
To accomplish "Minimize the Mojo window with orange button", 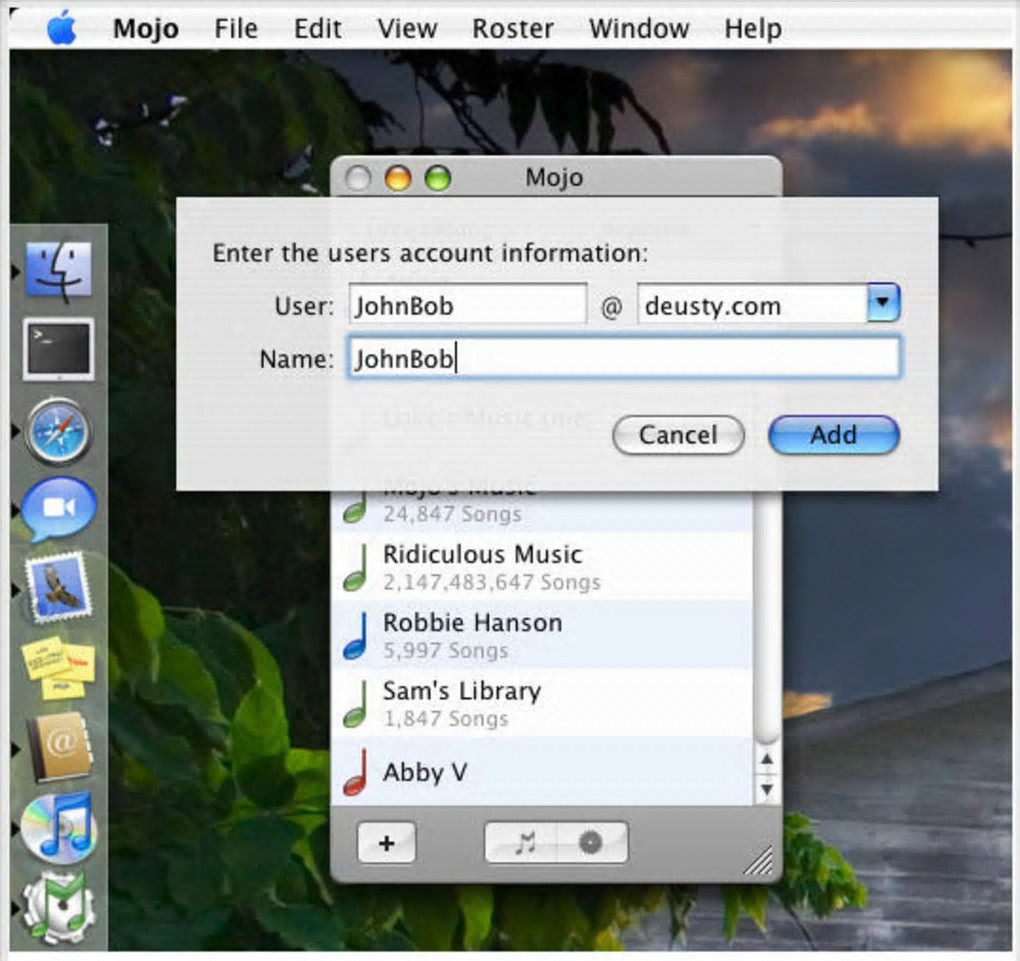I will pos(398,178).
